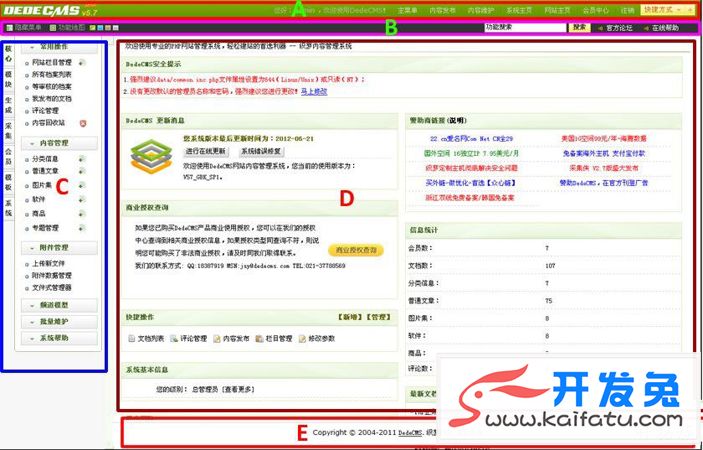Open 主菜单 in the top navigation
Image resolution: width=703 pixels, height=450 pixels.
(408, 10)
